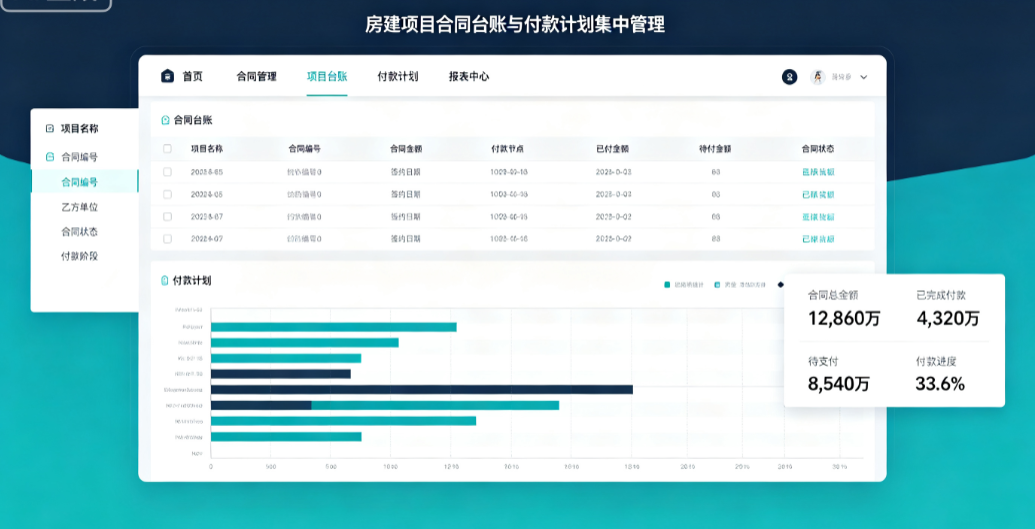This screenshot has height=529, width=1035.
Task: Click the short dark navy chart bar
Action: pos(281,374)
